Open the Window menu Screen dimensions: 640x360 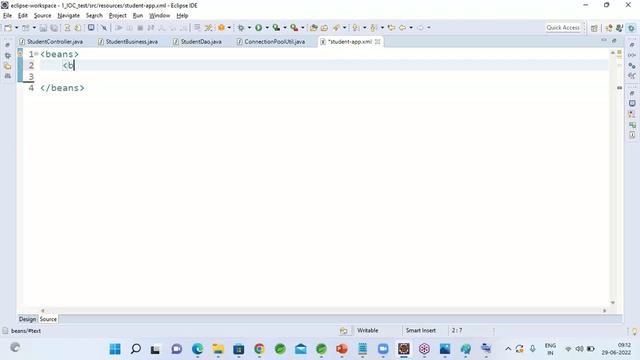click(x=160, y=16)
